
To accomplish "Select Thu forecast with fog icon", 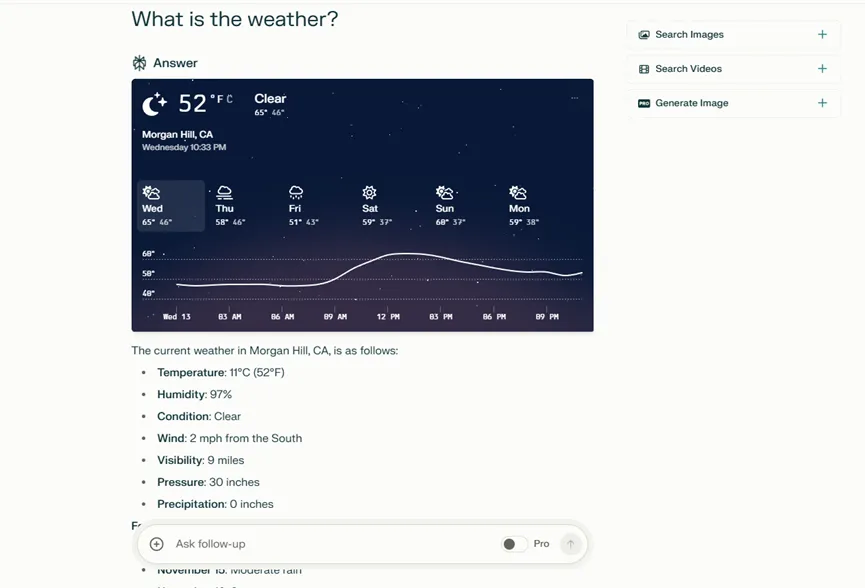I will [230, 205].
